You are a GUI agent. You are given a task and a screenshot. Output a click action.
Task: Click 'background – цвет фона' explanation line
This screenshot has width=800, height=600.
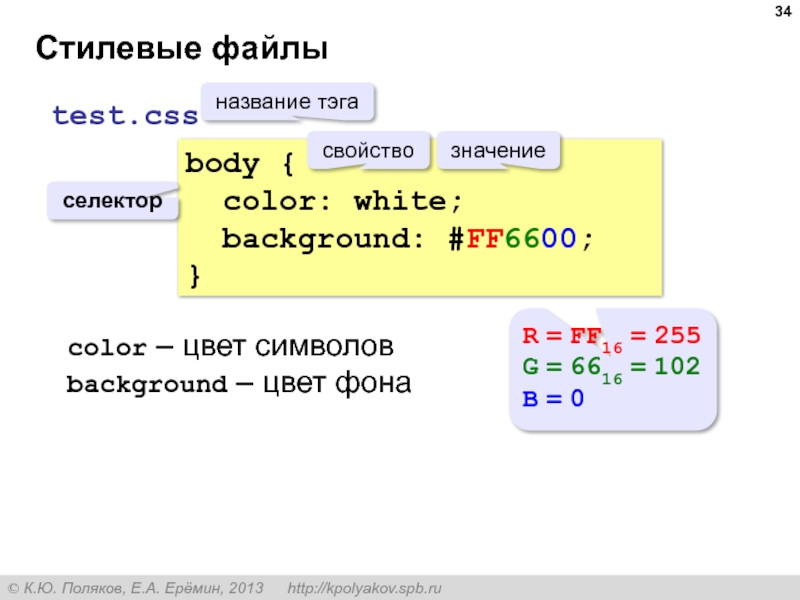(x=239, y=384)
